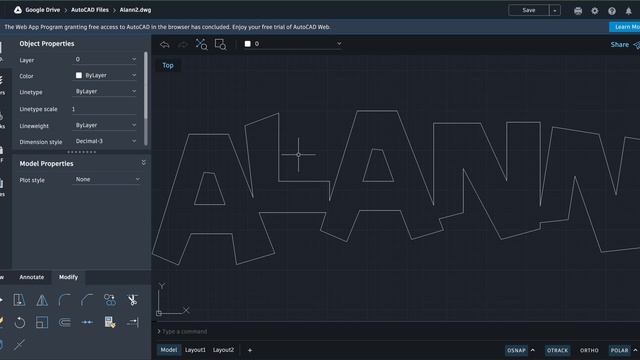Select the Trim scissors tool icon
640x360 pixels.
(132, 300)
